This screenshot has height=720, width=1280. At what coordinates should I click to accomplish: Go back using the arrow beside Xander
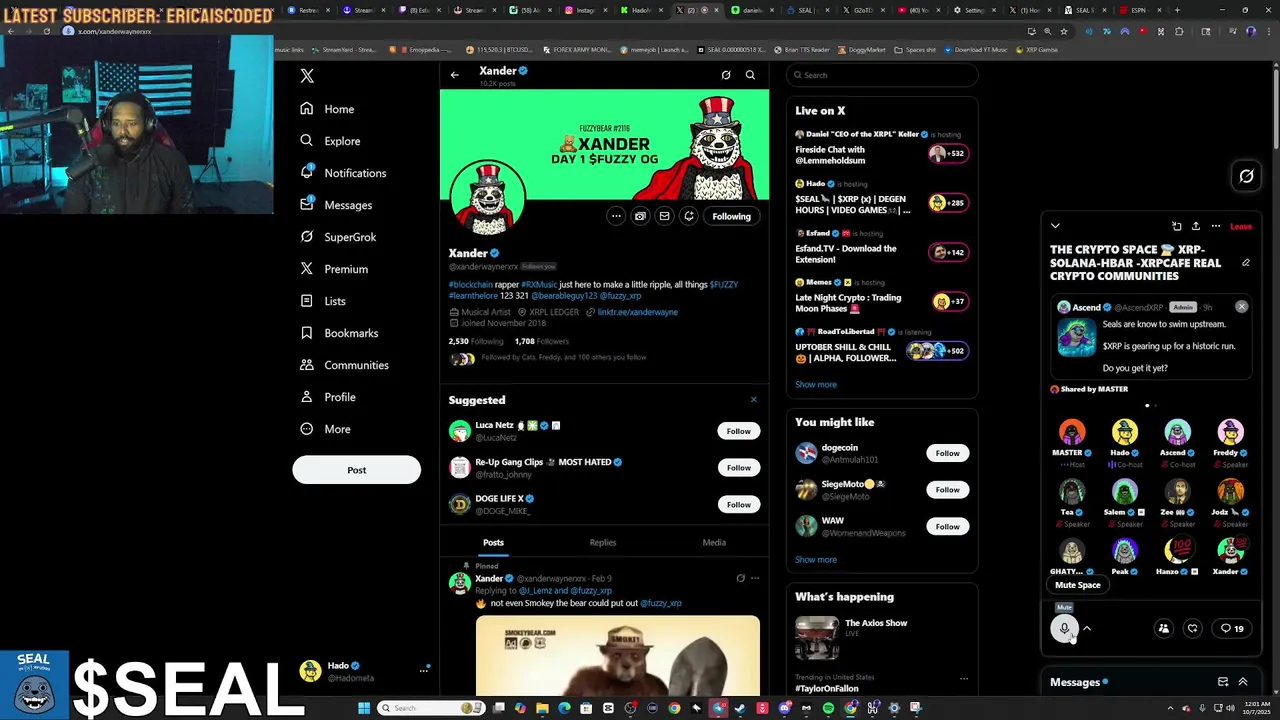click(454, 75)
